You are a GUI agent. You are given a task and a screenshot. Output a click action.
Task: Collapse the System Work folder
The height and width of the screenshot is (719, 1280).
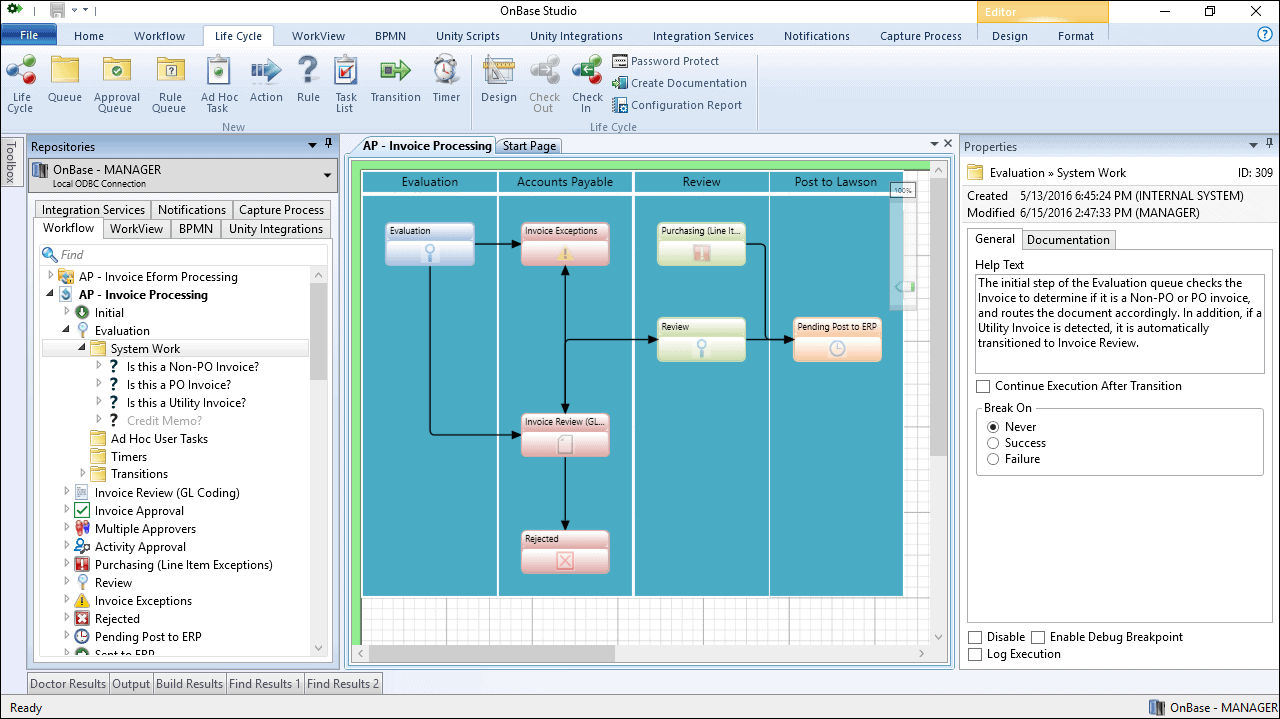tap(83, 348)
